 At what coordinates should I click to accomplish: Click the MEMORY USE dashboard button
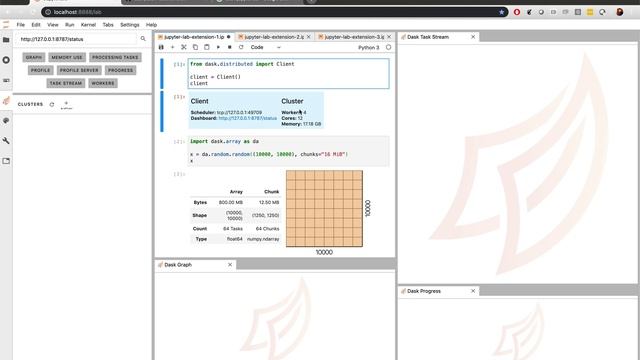coord(67,57)
